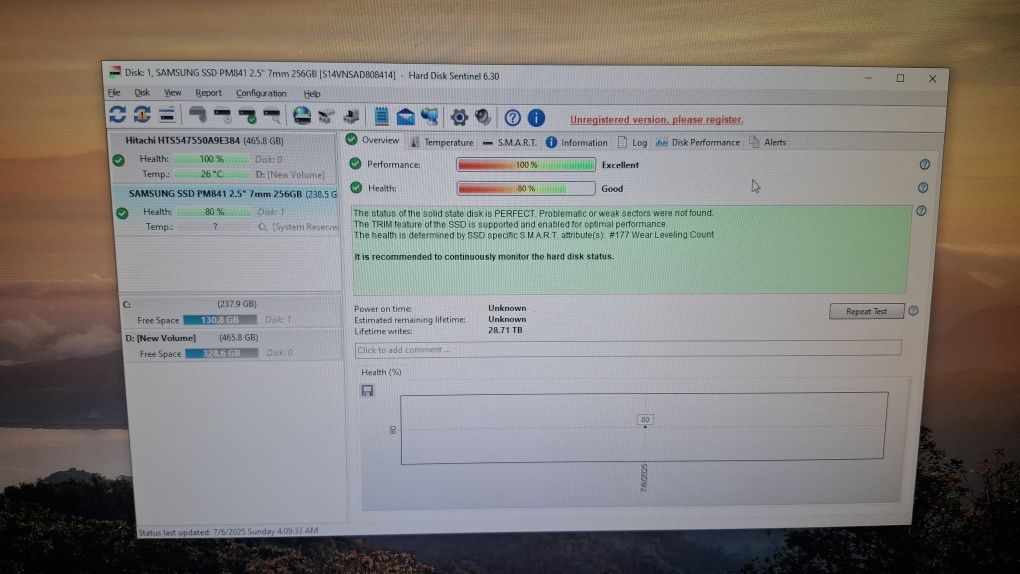Click green check icon beside Samsung Health
This screenshot has height=574, width=1020.
tap(122, 213)
